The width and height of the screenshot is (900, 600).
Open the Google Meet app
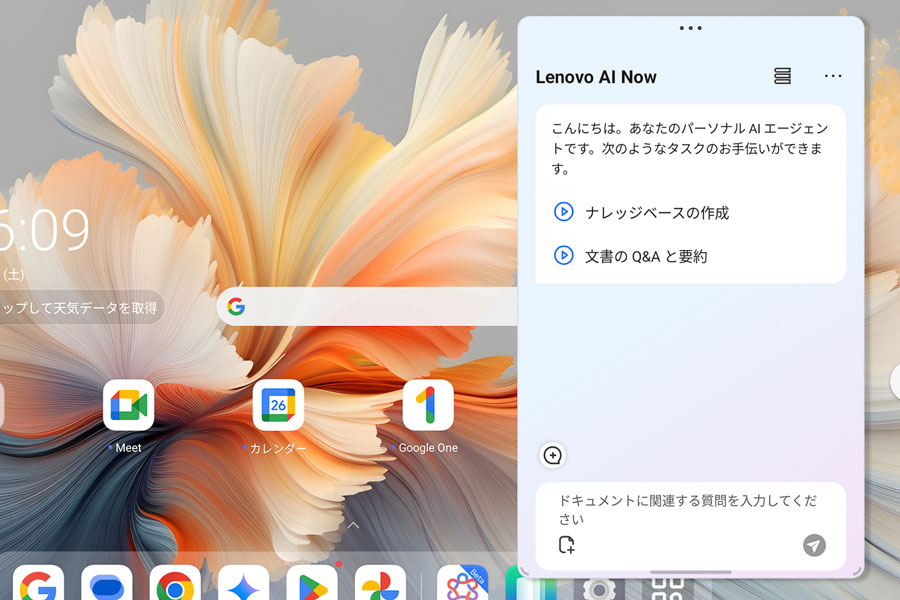click(129, 405)
